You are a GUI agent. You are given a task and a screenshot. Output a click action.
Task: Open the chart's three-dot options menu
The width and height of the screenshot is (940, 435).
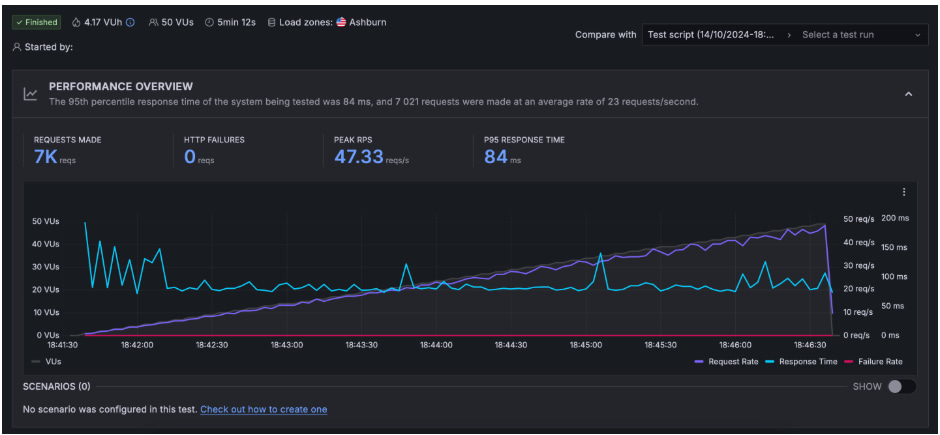pyautogui.click(x=904, y=192)
